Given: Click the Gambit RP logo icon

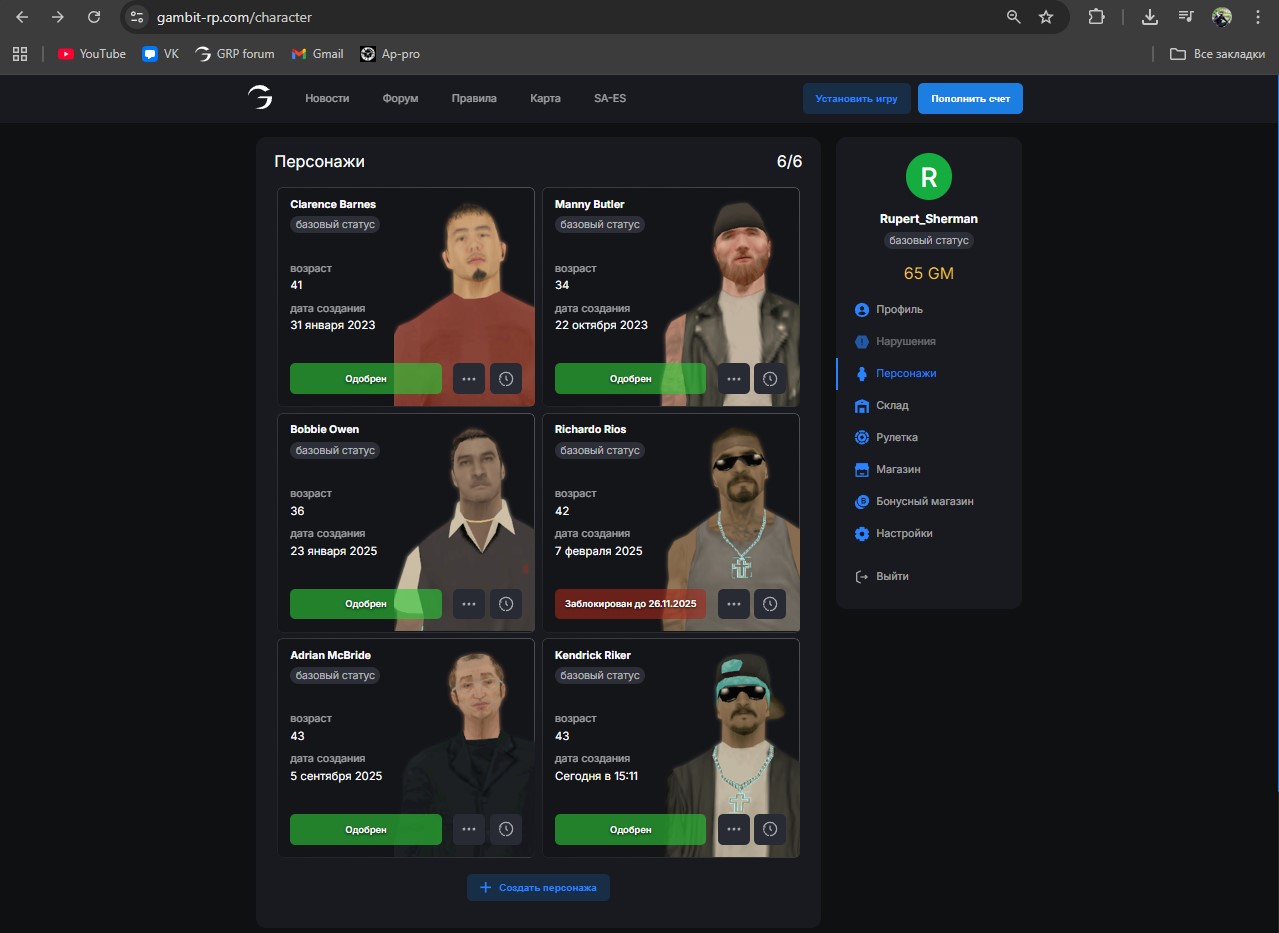Looking at the screenshot, I should pyautogui.click(x=260, y=98).
